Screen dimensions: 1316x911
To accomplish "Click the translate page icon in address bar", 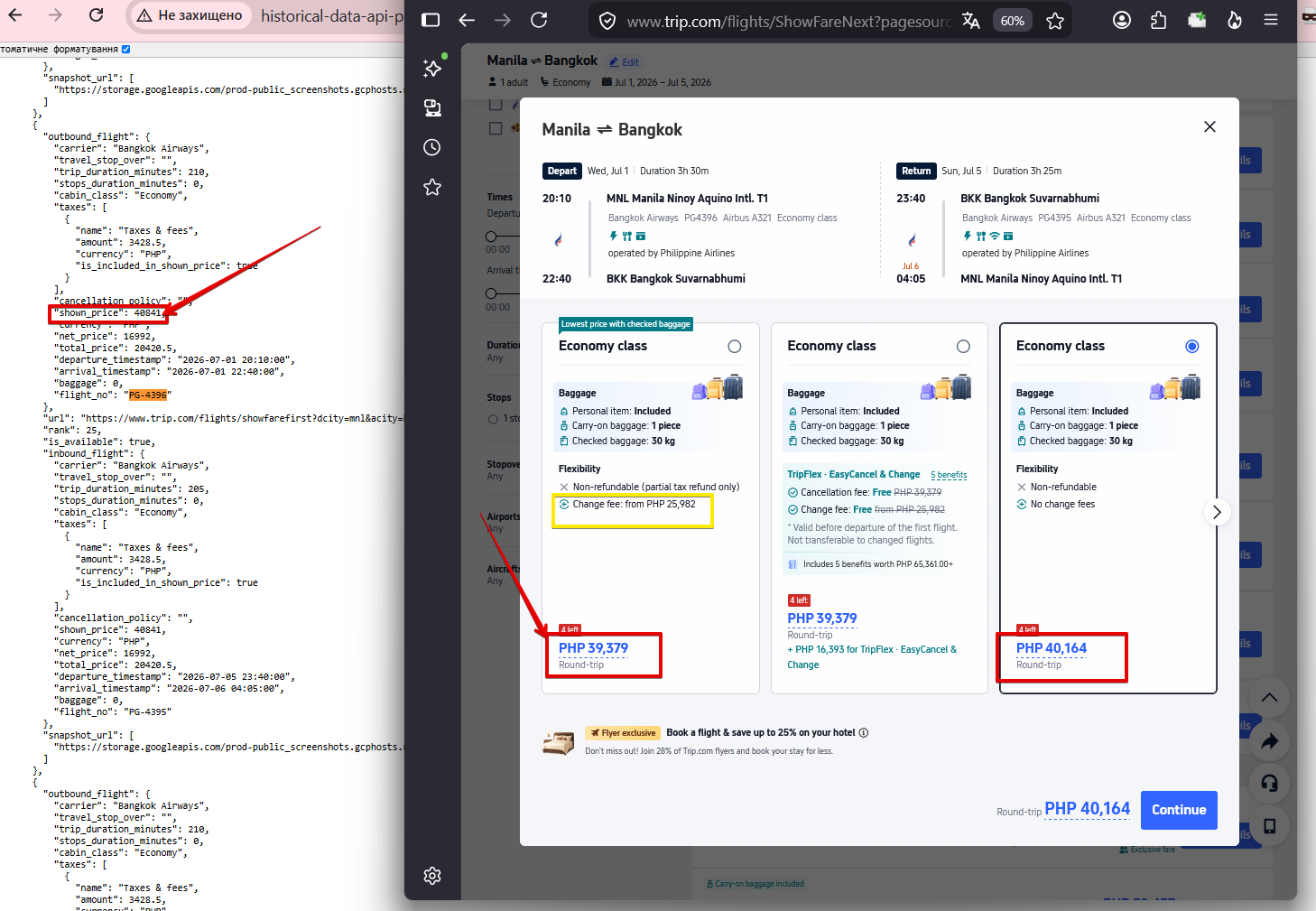I will coord(971,21).
